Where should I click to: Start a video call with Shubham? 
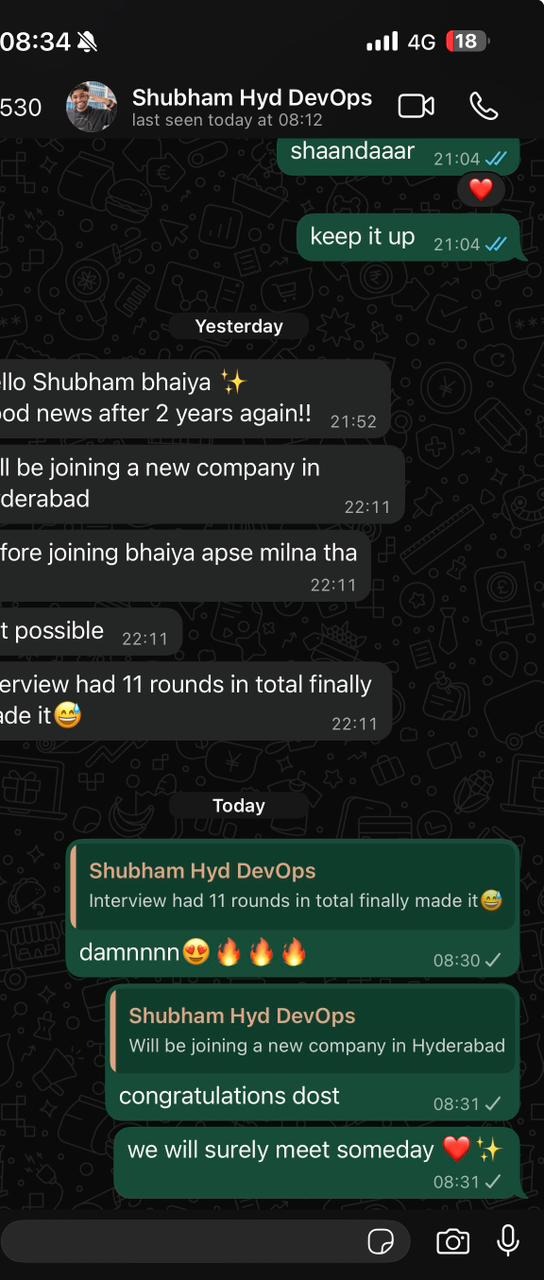[416, 106]
